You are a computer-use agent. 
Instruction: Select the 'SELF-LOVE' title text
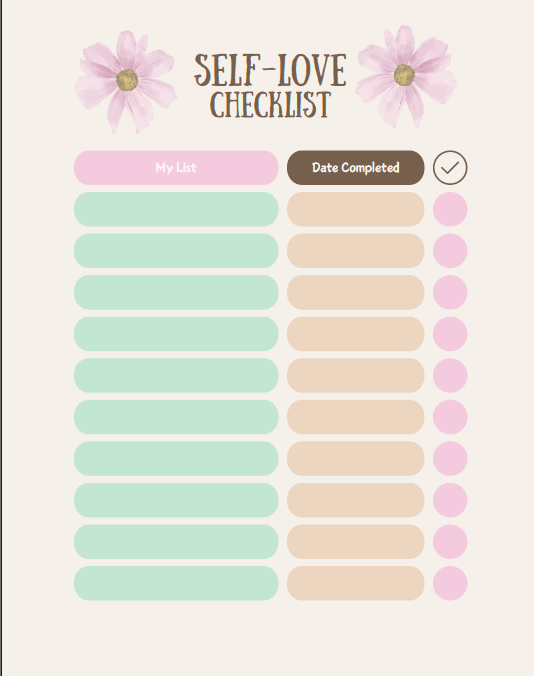click(x=270, y=70)
